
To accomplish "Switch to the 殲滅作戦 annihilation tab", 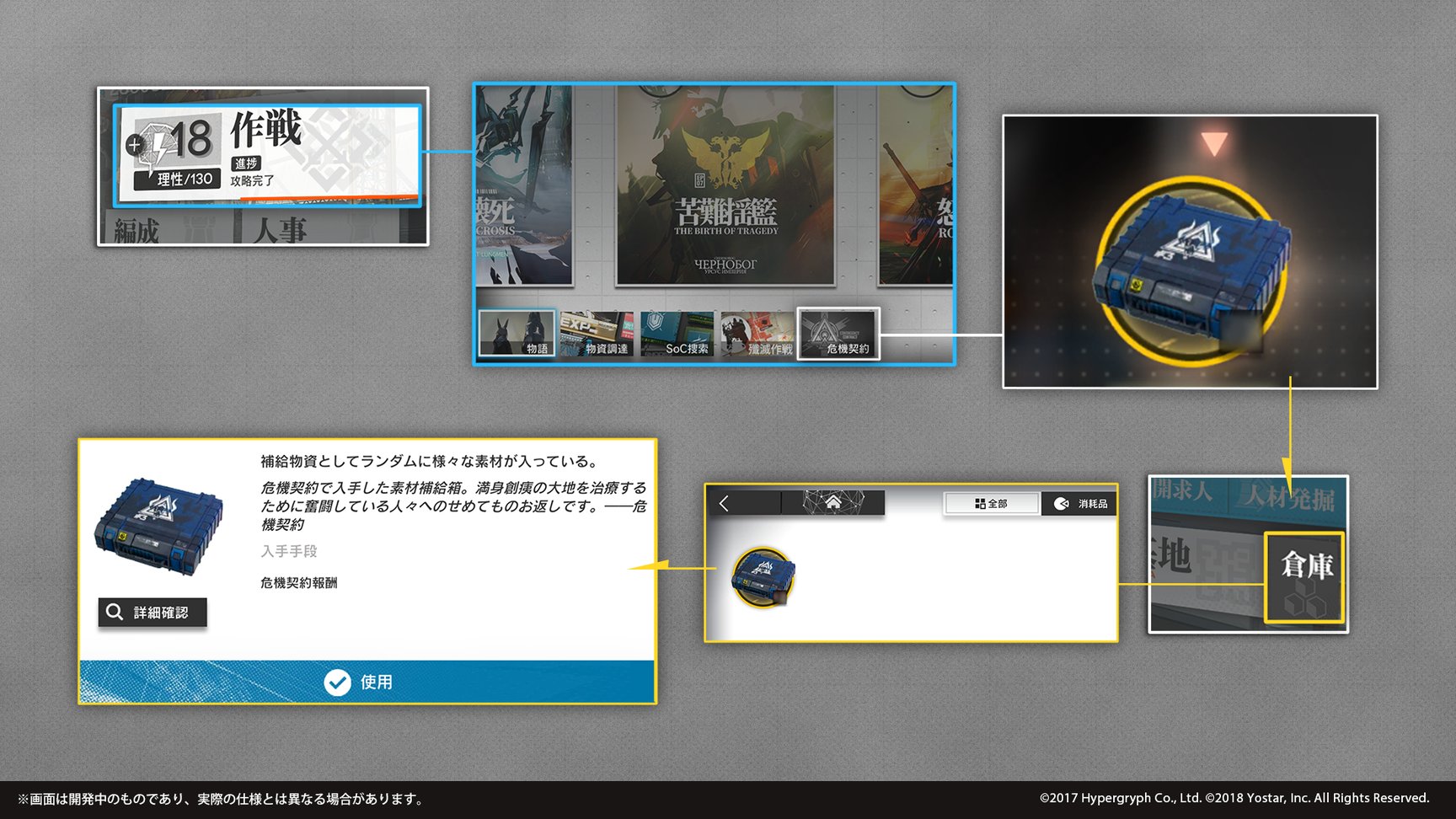I will tap(757, 333).
